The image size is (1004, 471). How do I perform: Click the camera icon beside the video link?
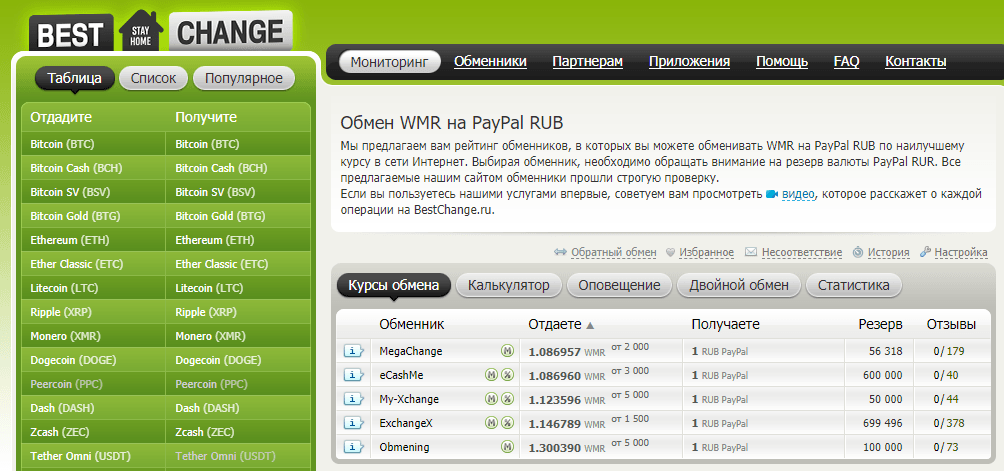tap(772, 195)
